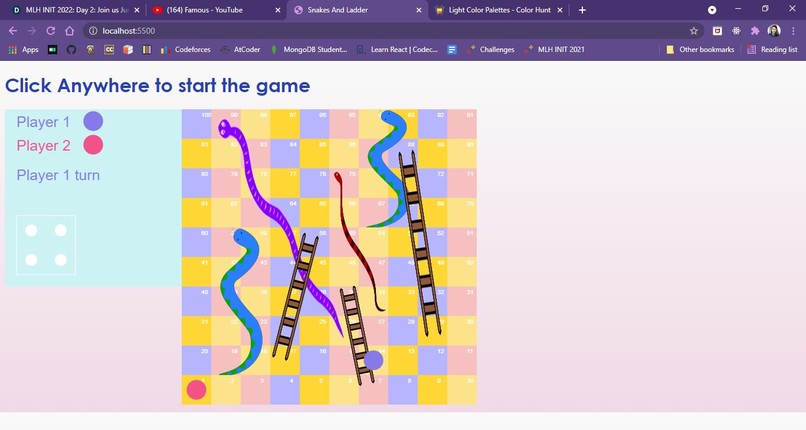
Task: Click the purple snake's head
Action: coord(225,127)
